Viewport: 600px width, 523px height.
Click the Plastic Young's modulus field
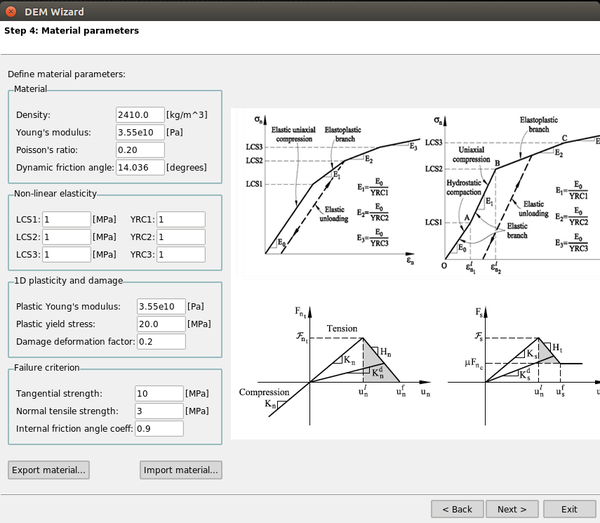click(x=160, y=306)
